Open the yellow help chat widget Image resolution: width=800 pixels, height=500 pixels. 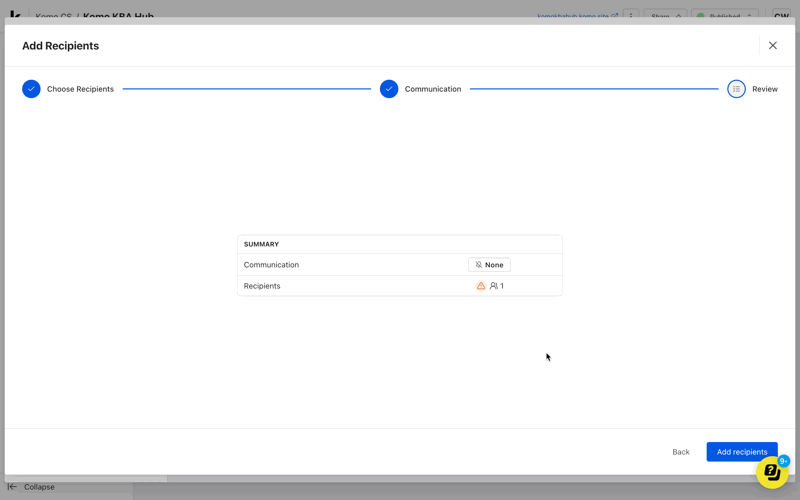[x=771, y=471]
